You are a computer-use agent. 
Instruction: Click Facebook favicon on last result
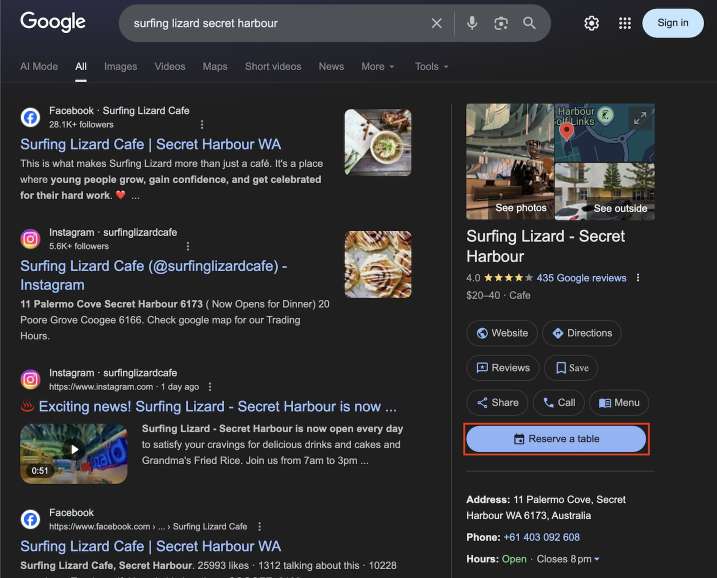(30, 519)
